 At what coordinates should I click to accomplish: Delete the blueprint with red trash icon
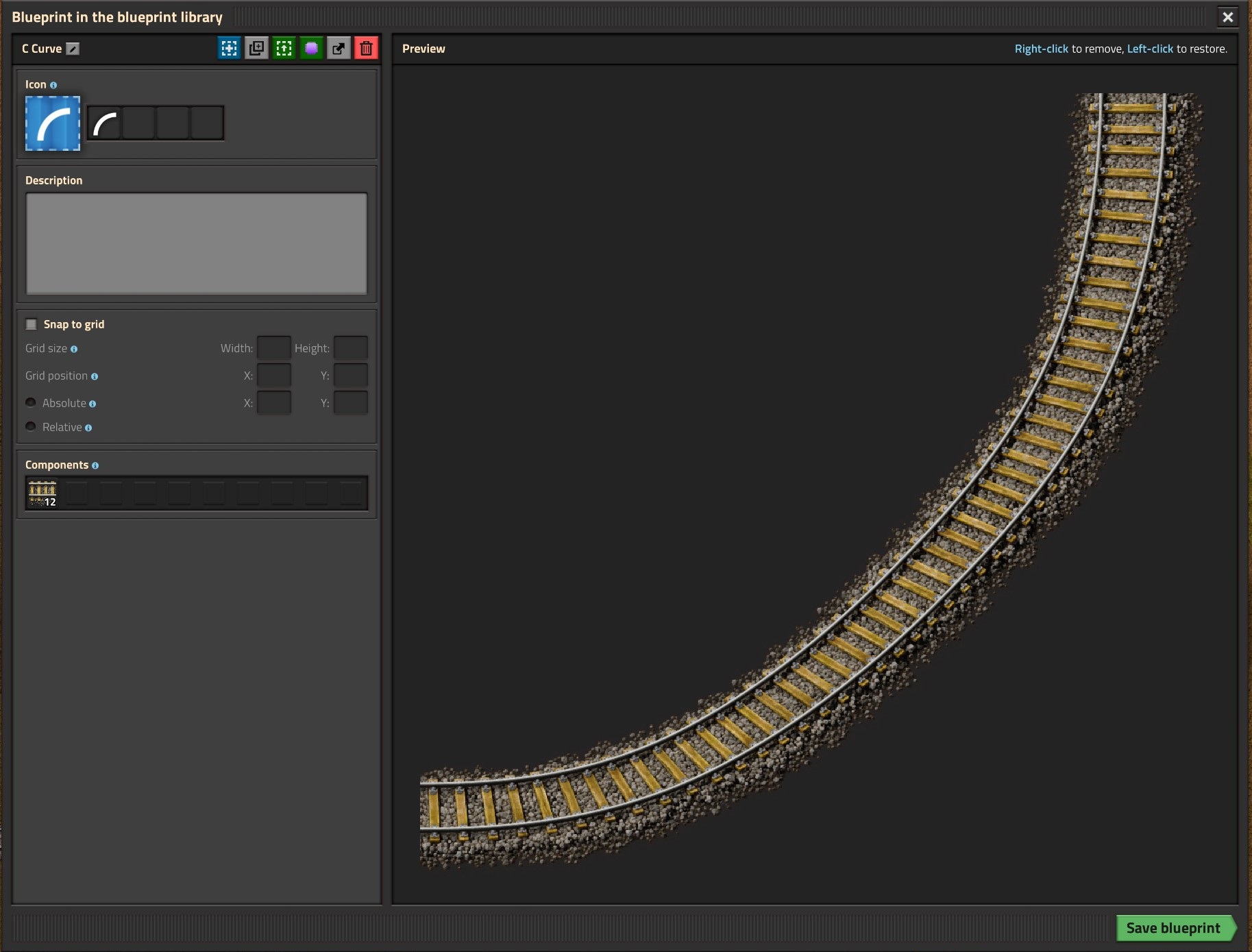click(x=366, y=48)
